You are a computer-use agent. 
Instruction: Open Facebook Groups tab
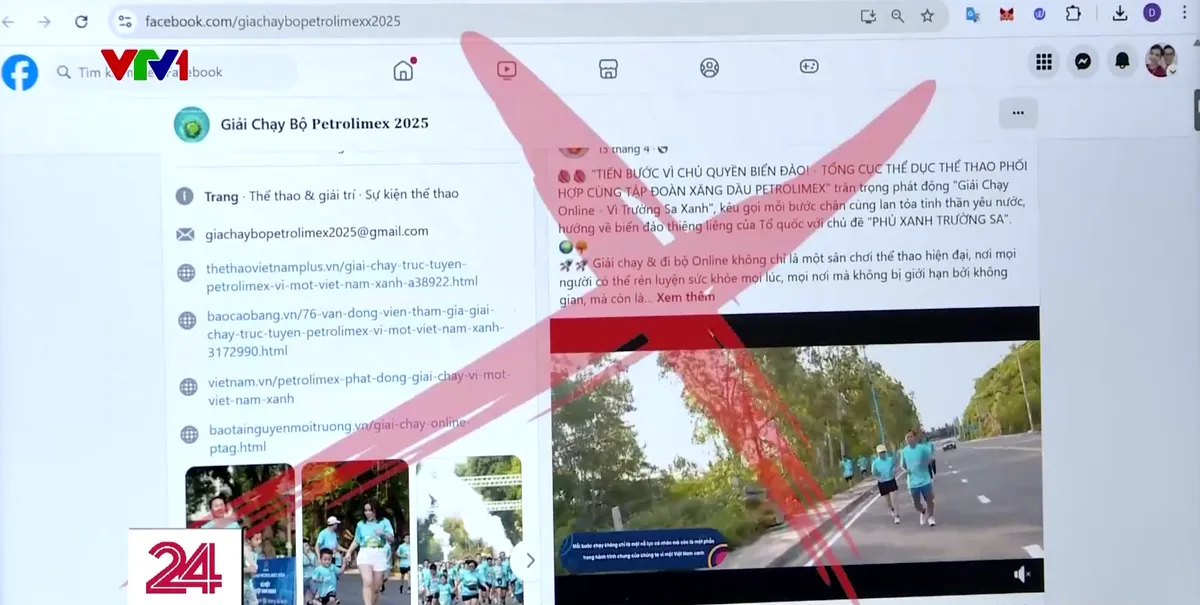coord(709,67)
